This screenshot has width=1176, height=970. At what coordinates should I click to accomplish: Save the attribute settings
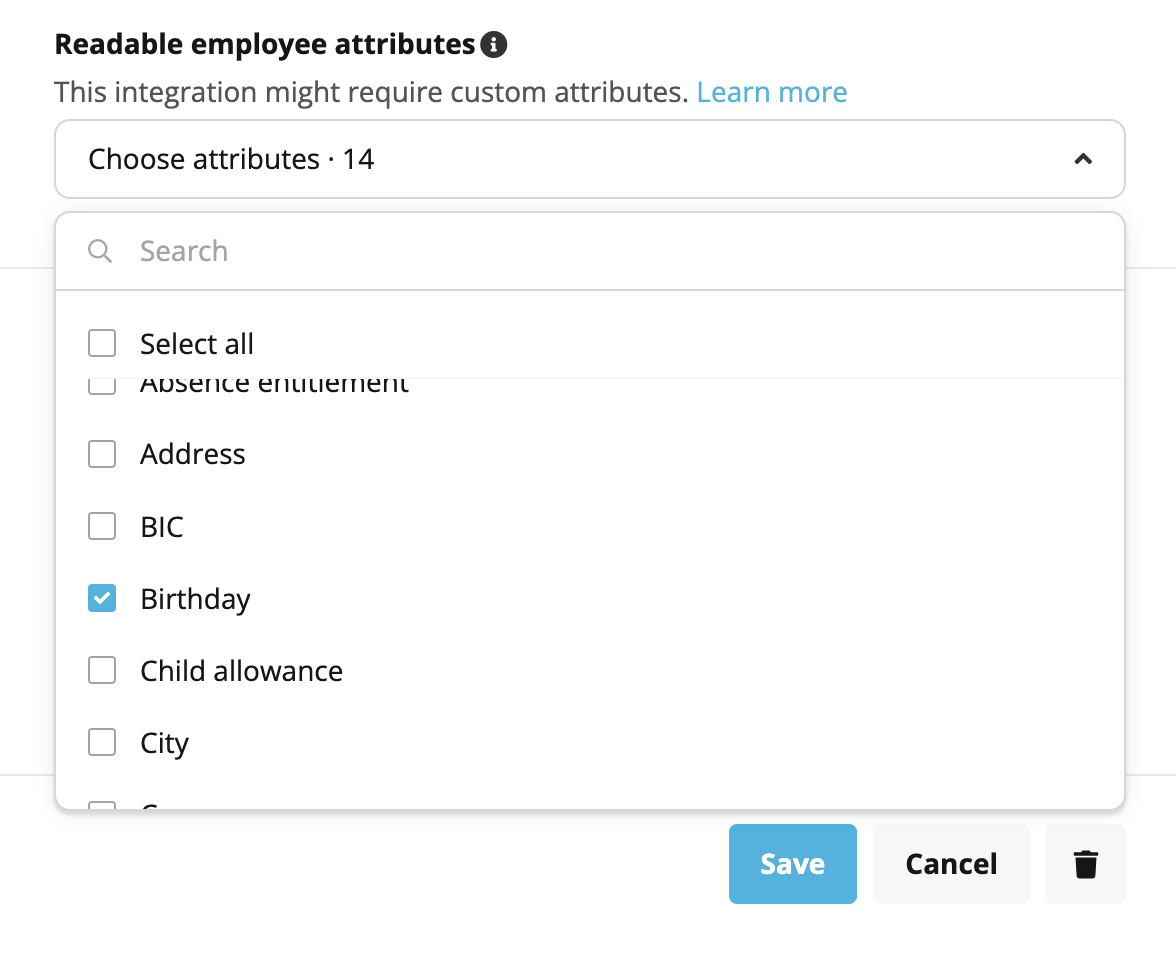tap(793, 864)
